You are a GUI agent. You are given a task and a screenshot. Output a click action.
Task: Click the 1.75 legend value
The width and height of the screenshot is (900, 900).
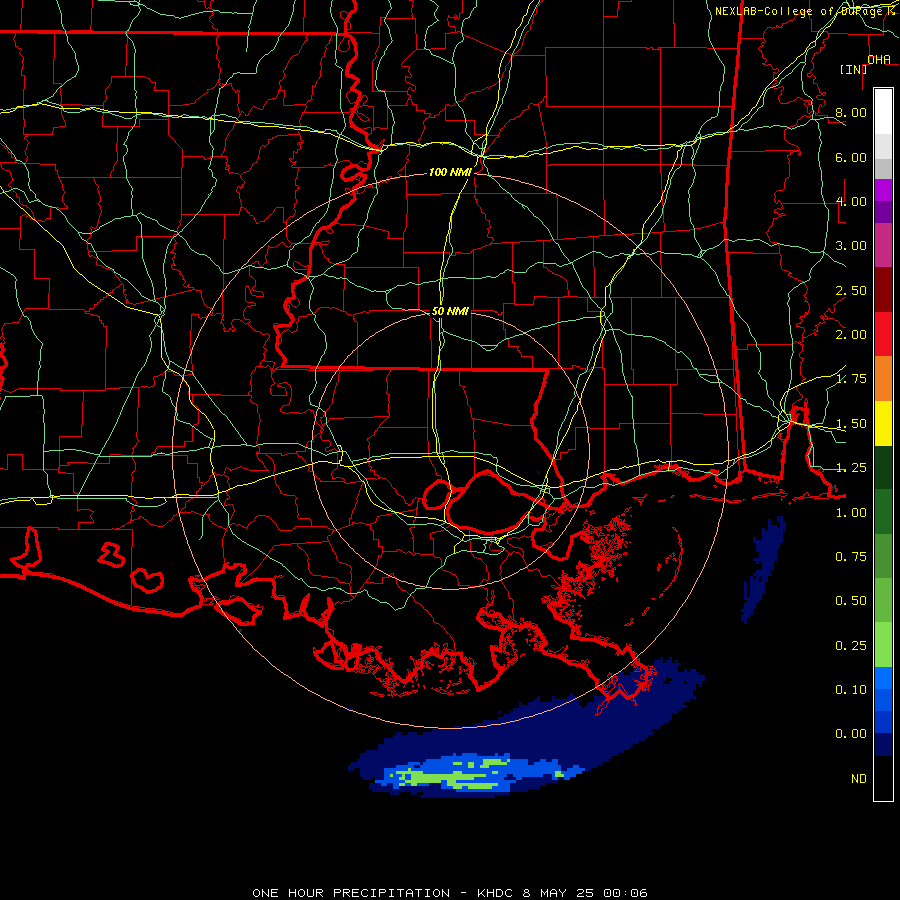click(x=851, y=379)
